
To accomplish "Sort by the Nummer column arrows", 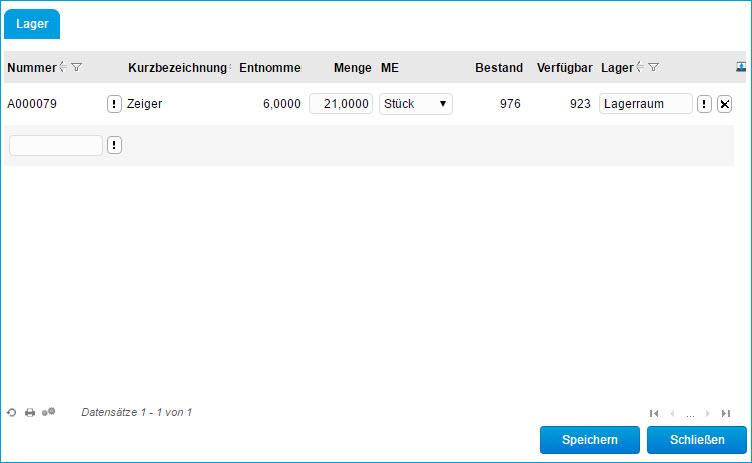I will (63, 67).
